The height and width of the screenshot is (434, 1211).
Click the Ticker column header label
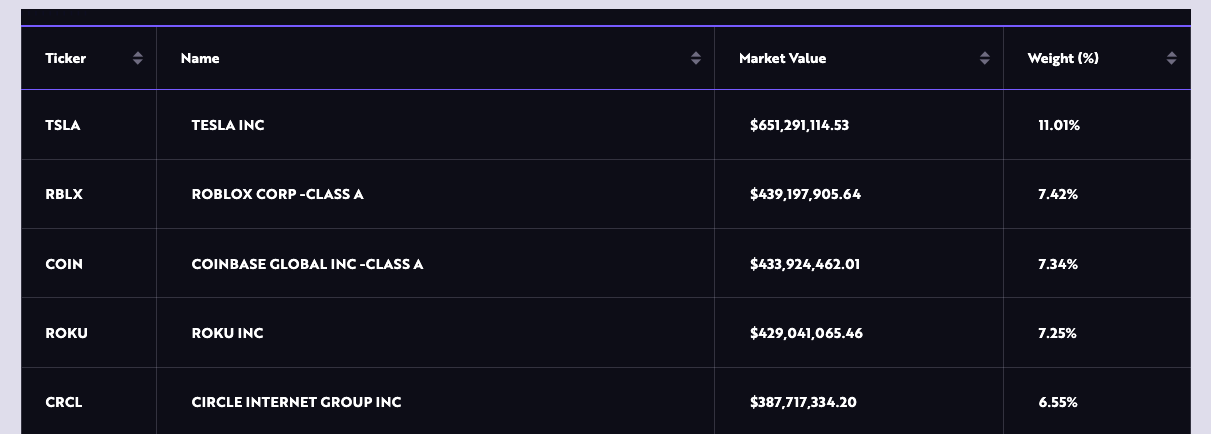click(x=66, y=58)
